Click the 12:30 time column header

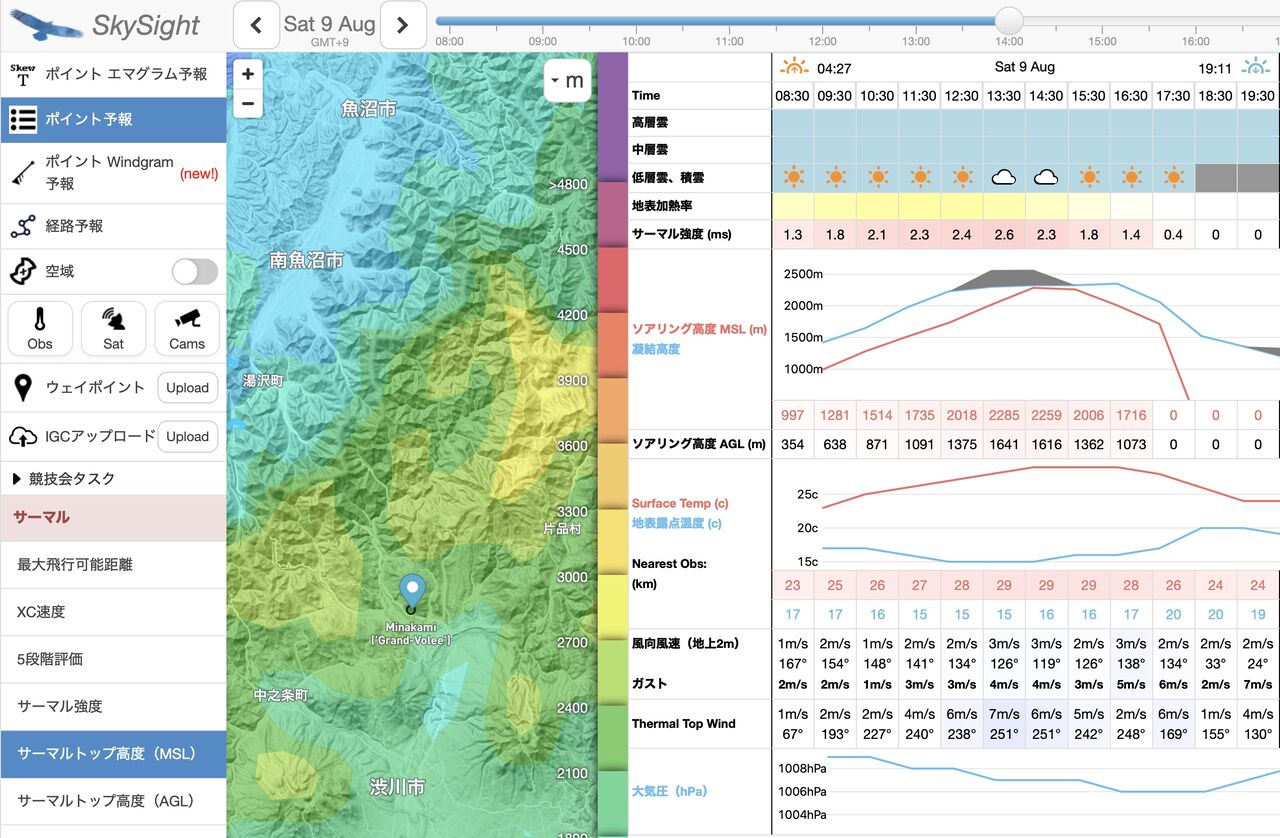962,96
